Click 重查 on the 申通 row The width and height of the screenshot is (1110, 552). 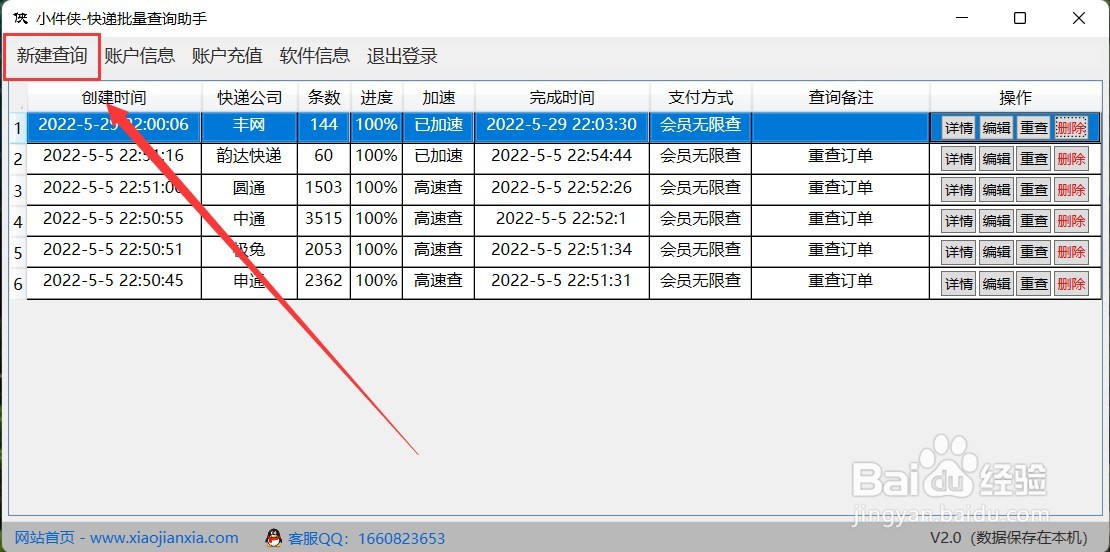[1034, 284]
